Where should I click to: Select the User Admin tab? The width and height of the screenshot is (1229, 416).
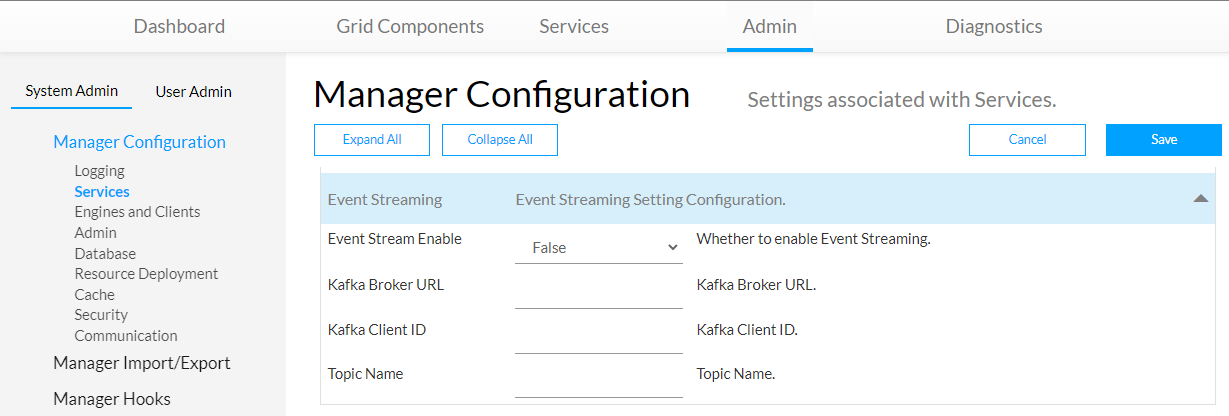coord(193,91)
